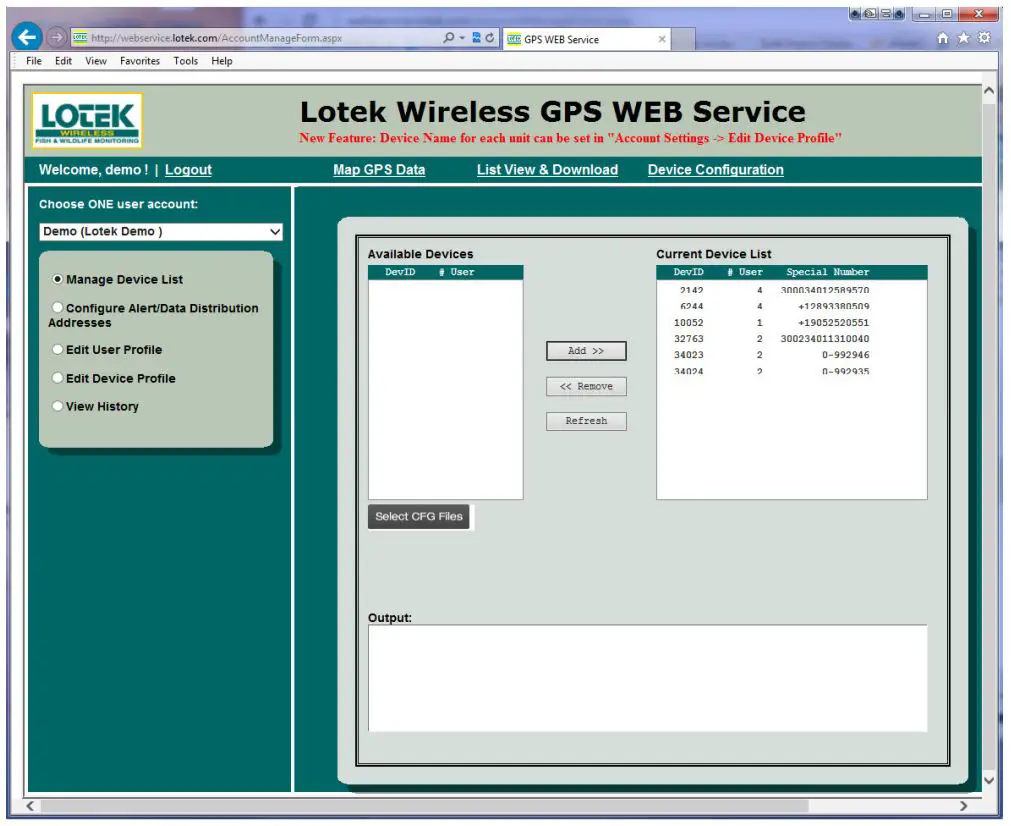The height and width of the screenshot is (826, 1011).
Task: Click the Refresh button
Action: point(586,421)
